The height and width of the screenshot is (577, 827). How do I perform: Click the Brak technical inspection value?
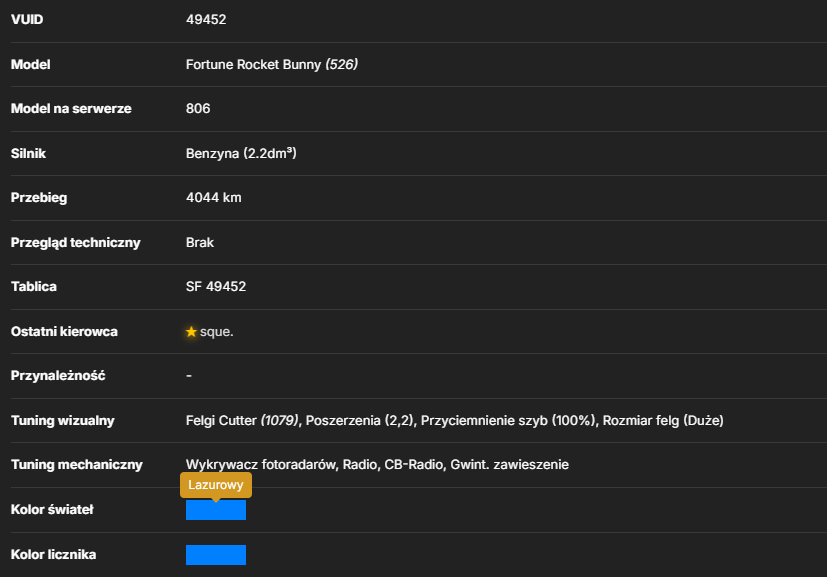(x=200, y=243)
